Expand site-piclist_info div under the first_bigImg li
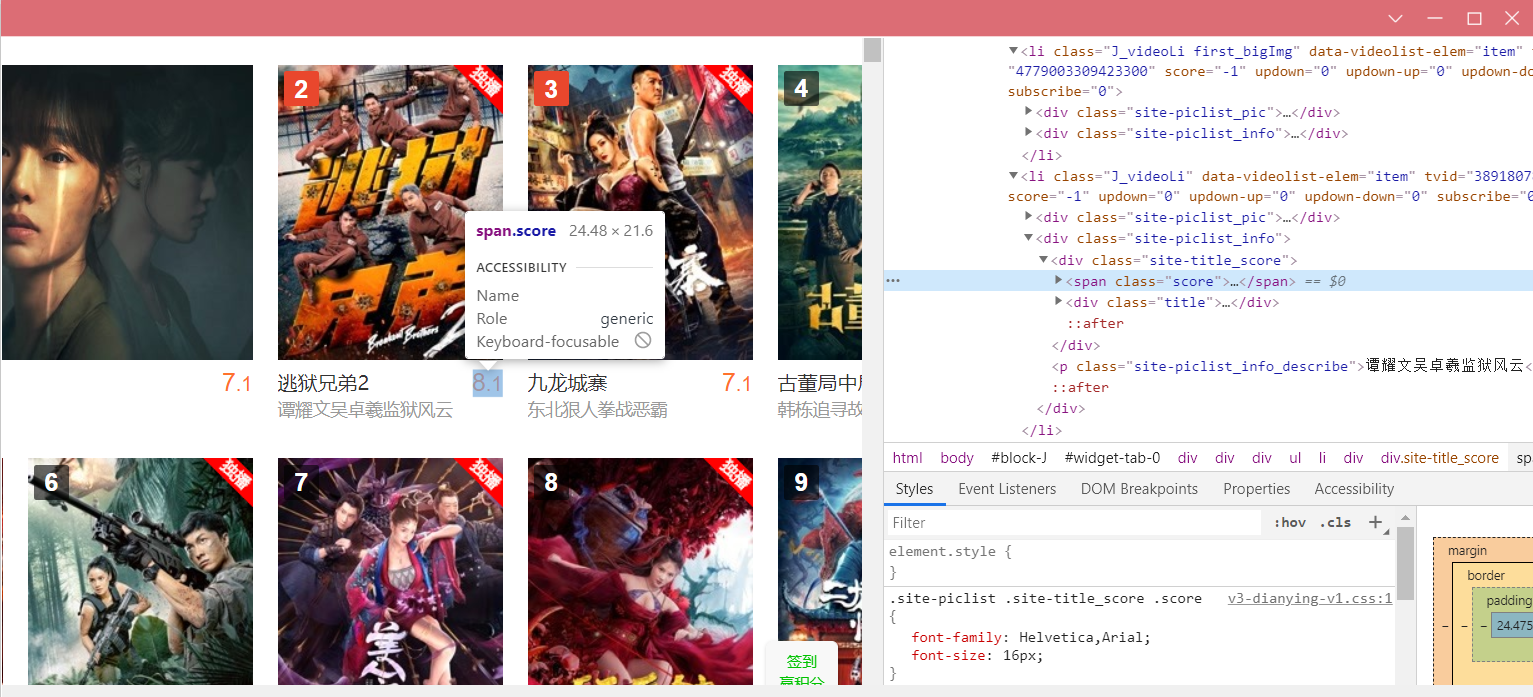This screenshot has height=697, width=1533. click(x=1029, y=133)
